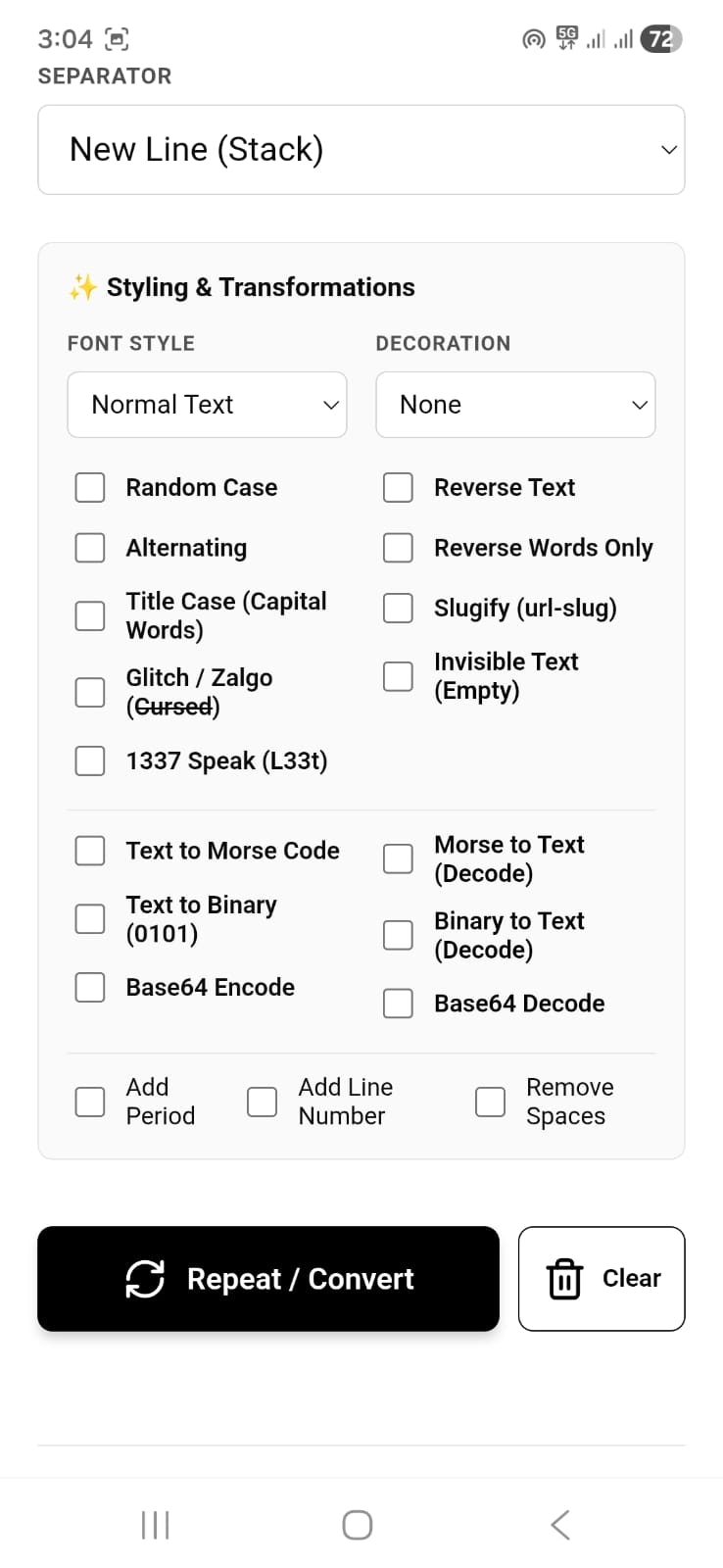Open the Separator dropdown showing New Line (Stack)
Image resolution: width=723 pixels, height=1568 pixels.
(x=361, y=149)
